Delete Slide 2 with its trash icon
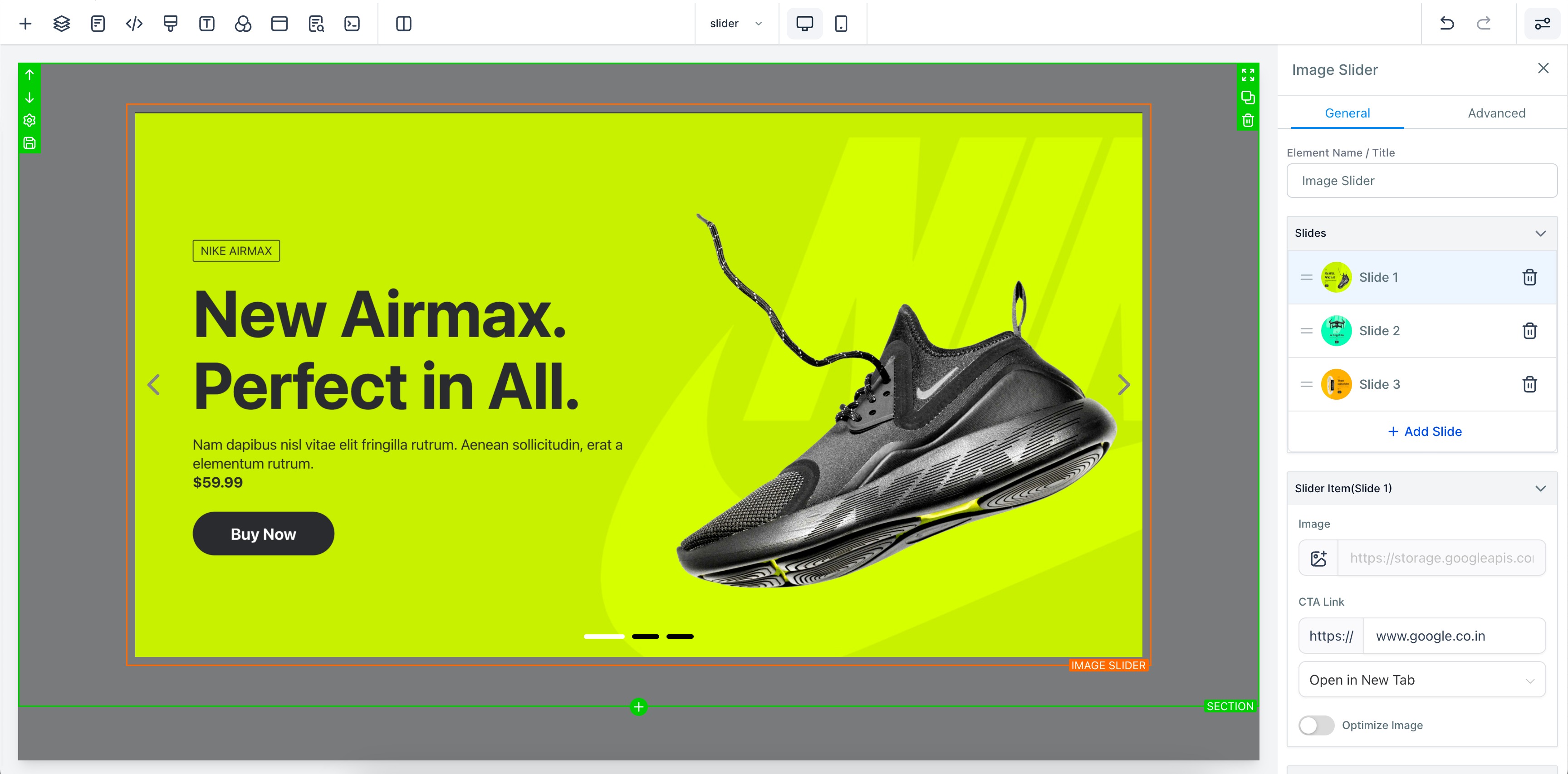The width and height of the screenshot is (1568, 774). pos(1529,331)
